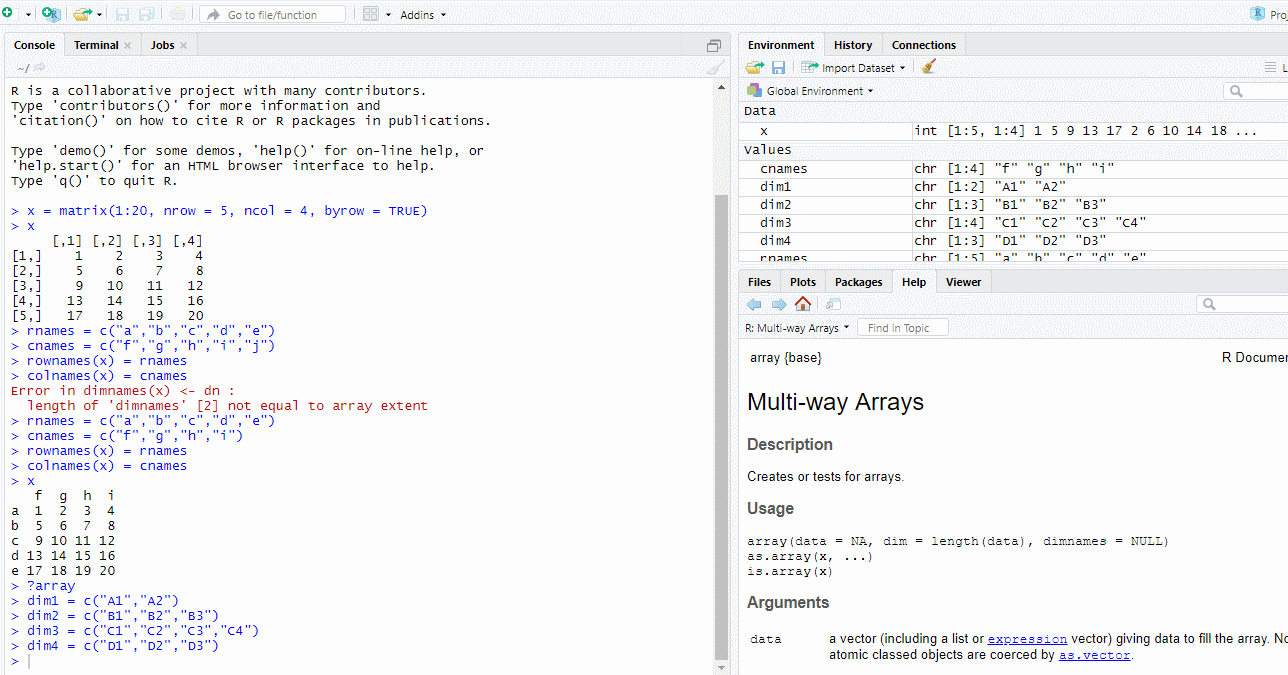Screen dimensions: 1288x675
Task: Click the Find in Topic field
Action: pyautogui.click(x=903, y=328)
